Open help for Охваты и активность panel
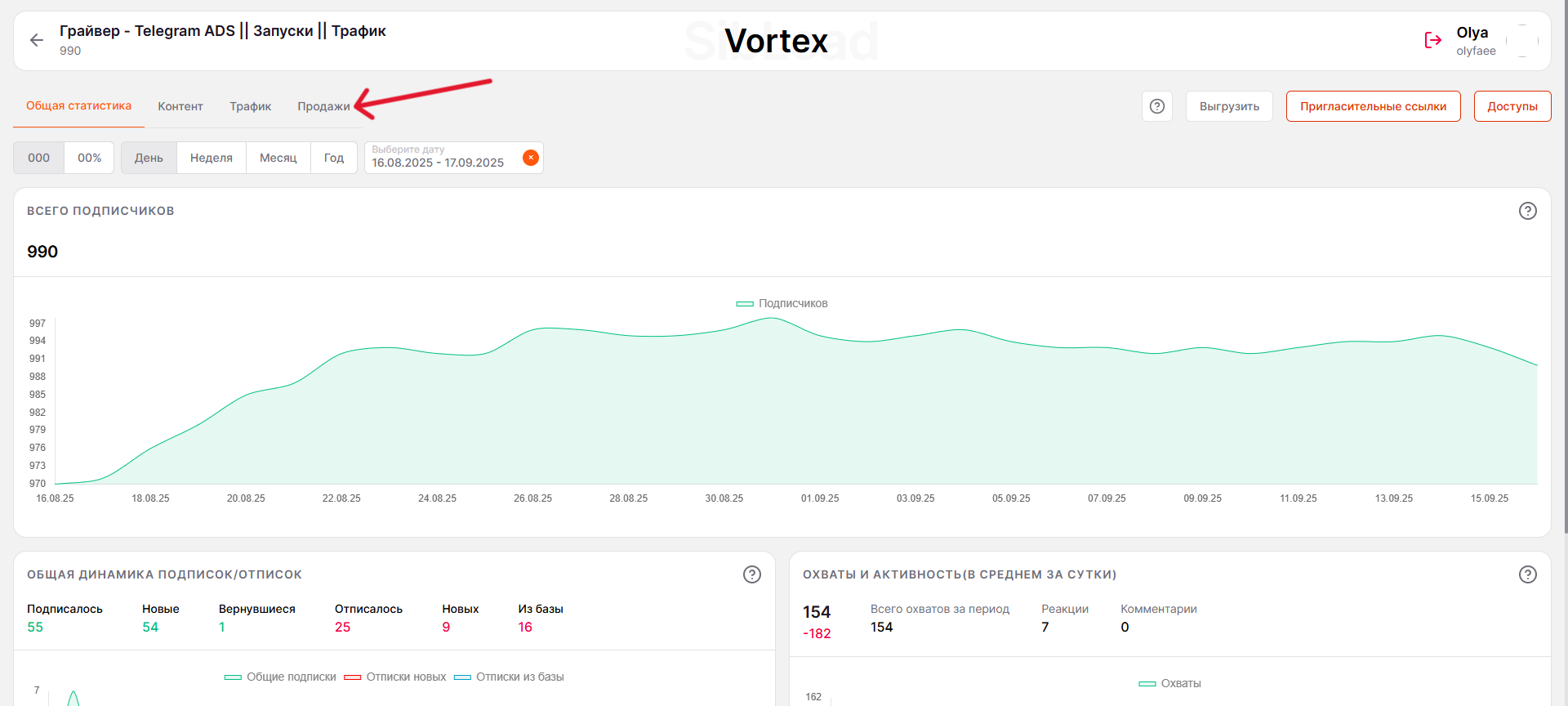 click(1527, 574)
